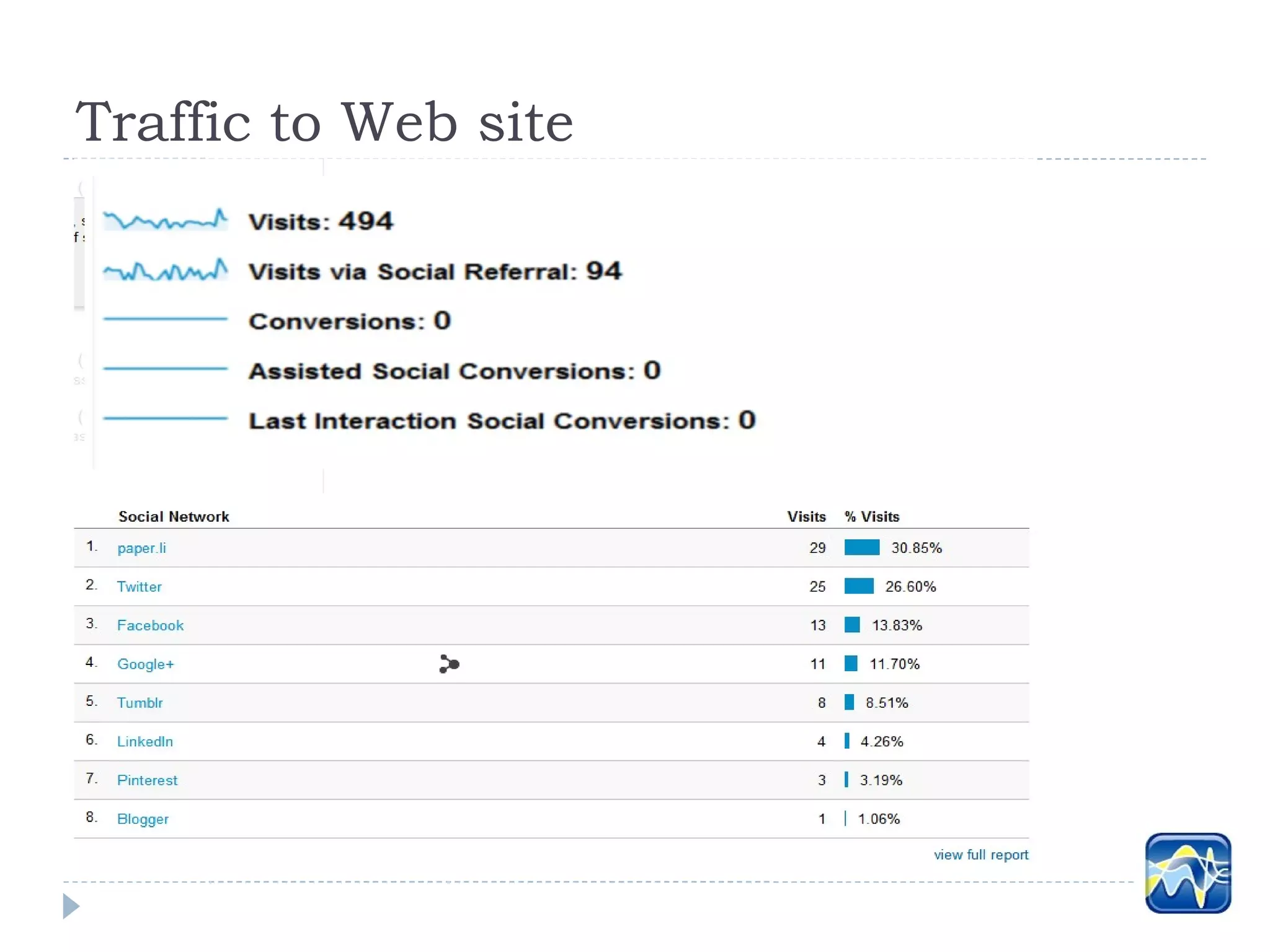
Task: Click Last Interaction Social Conversions: 0 text
Action: (502, 420)
